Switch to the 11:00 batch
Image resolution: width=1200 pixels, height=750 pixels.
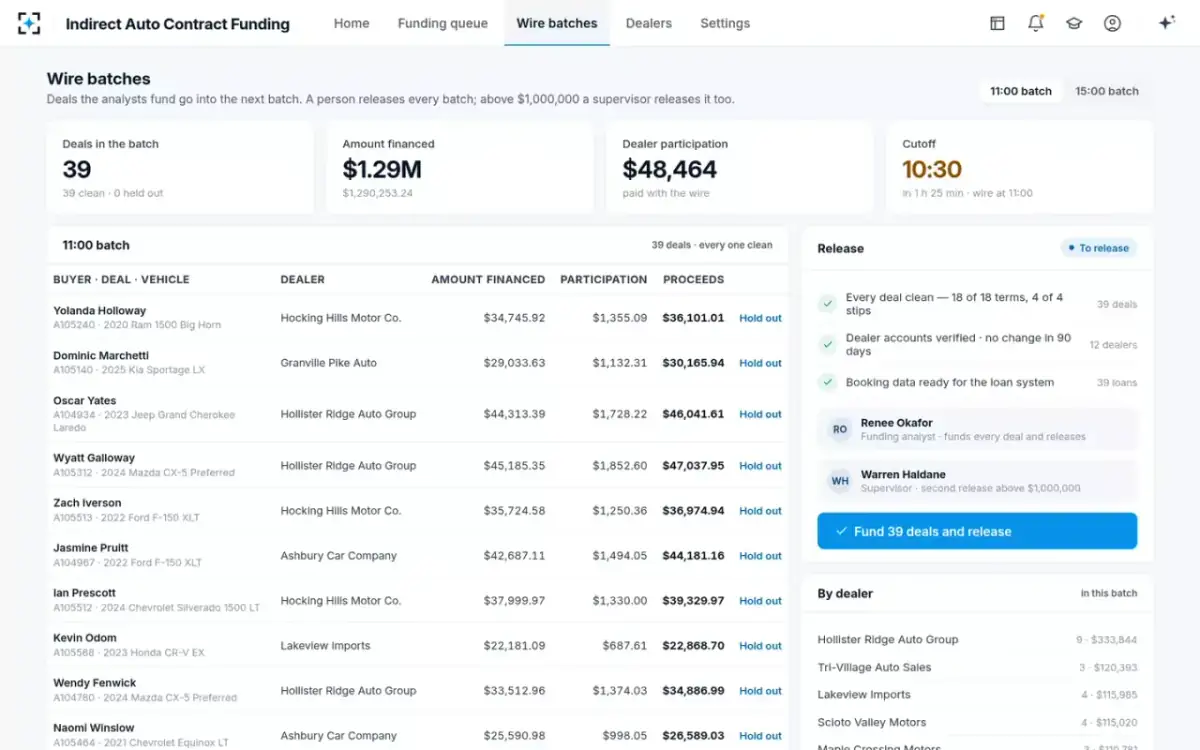1021,91
